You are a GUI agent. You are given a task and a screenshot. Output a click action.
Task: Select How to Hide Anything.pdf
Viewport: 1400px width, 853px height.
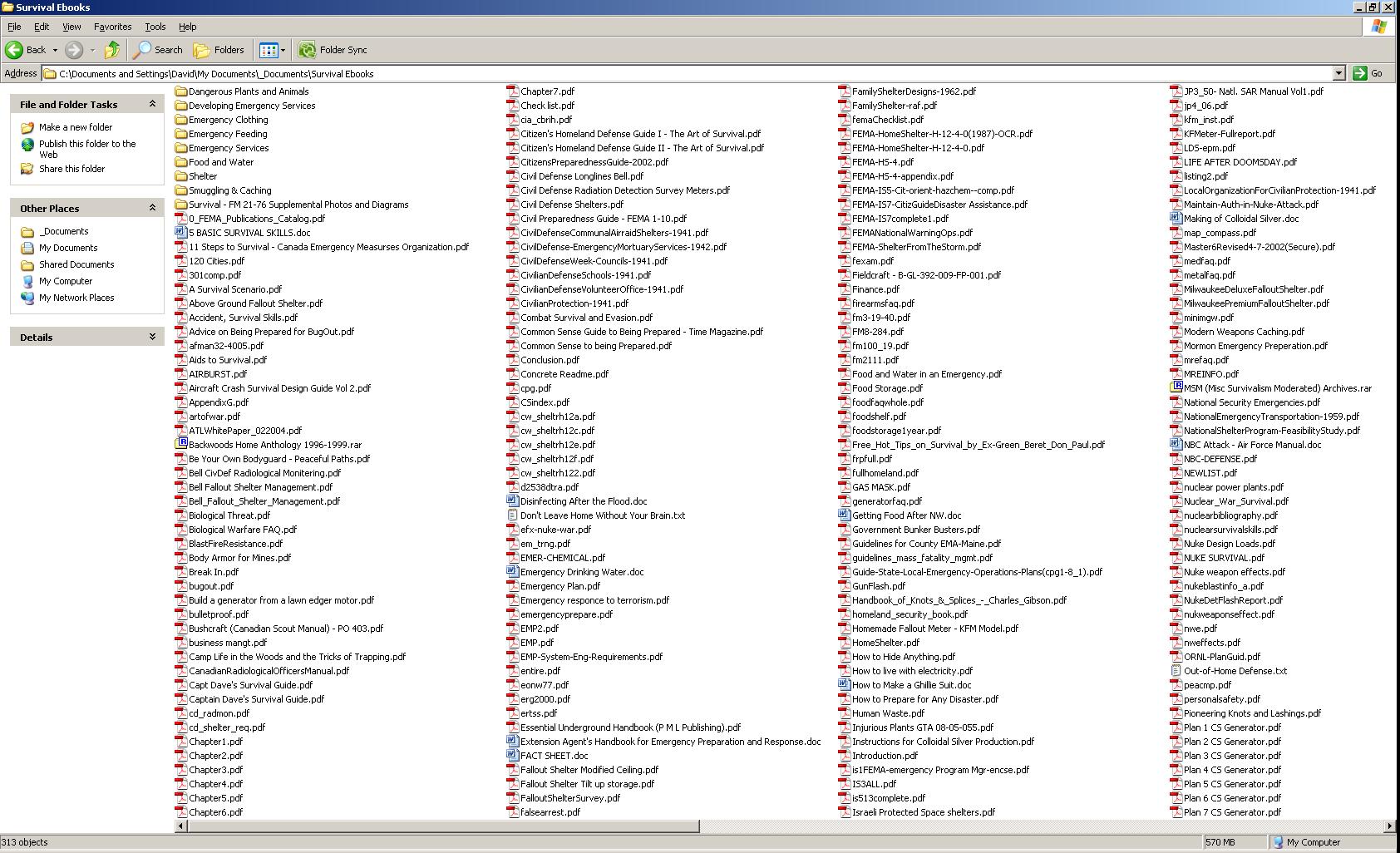904,657
